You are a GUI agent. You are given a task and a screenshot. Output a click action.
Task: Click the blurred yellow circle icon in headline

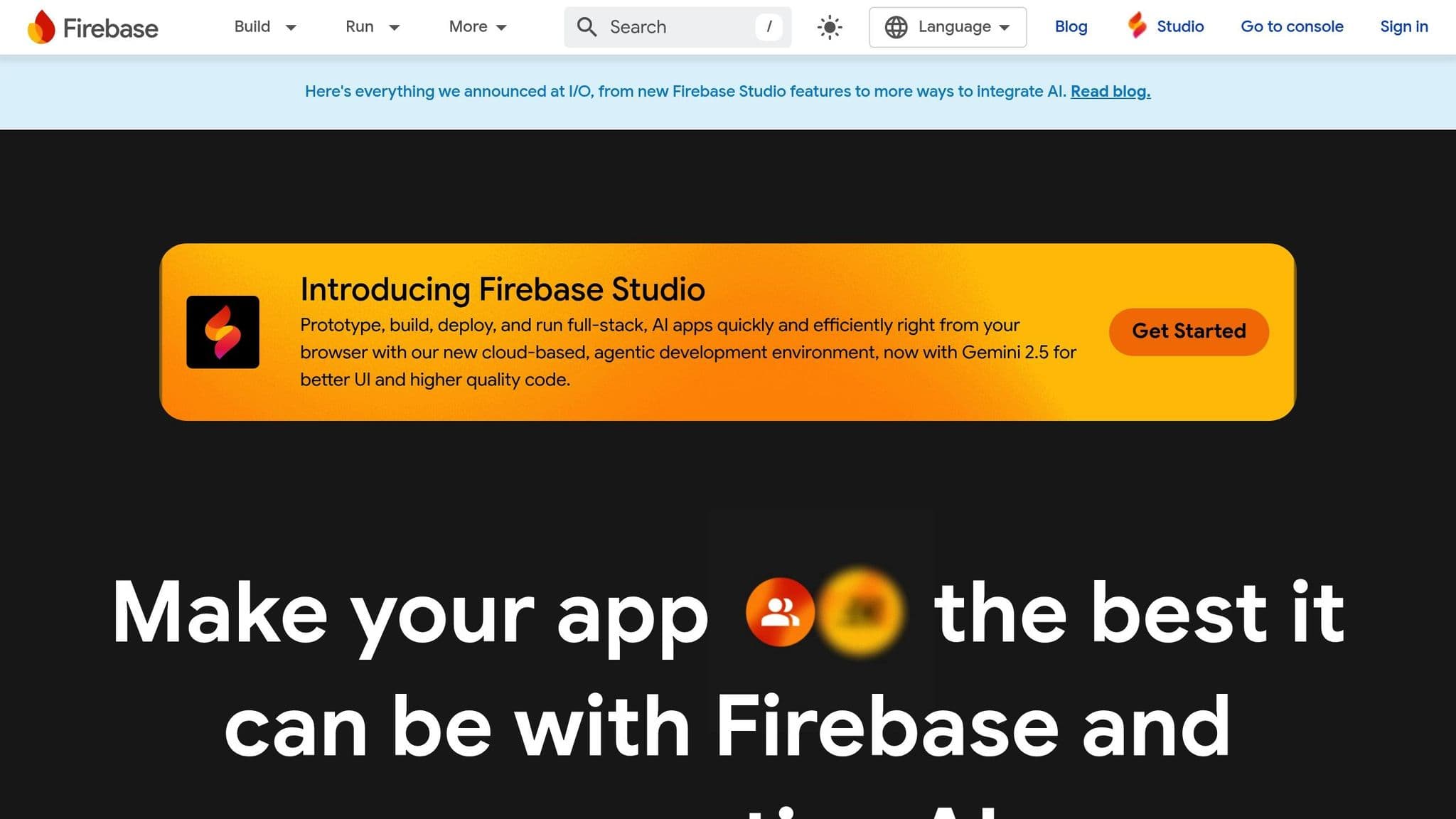coord(860,612)
